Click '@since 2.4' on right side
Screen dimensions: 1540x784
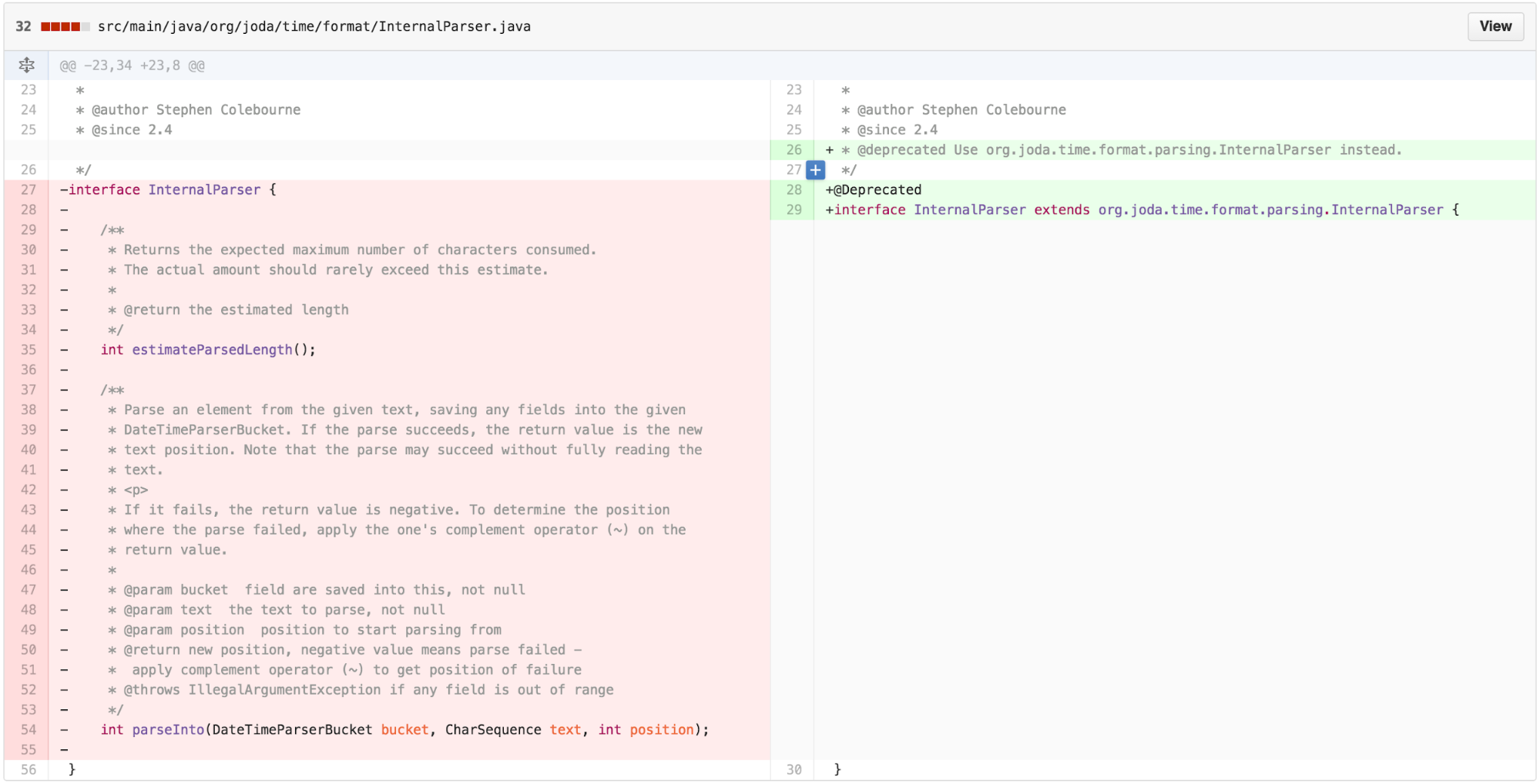(897, 130)
